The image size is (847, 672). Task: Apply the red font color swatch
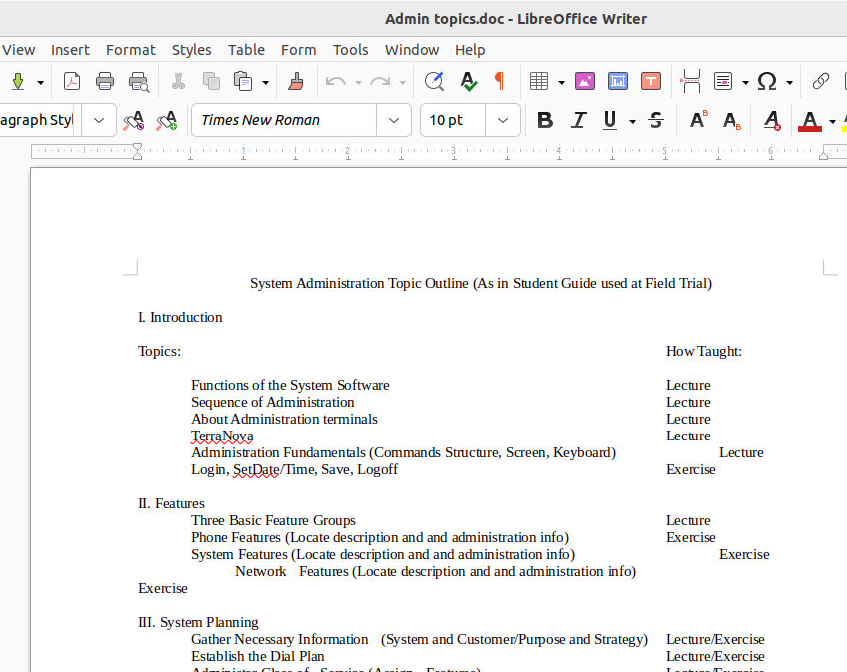click(810, 120)
